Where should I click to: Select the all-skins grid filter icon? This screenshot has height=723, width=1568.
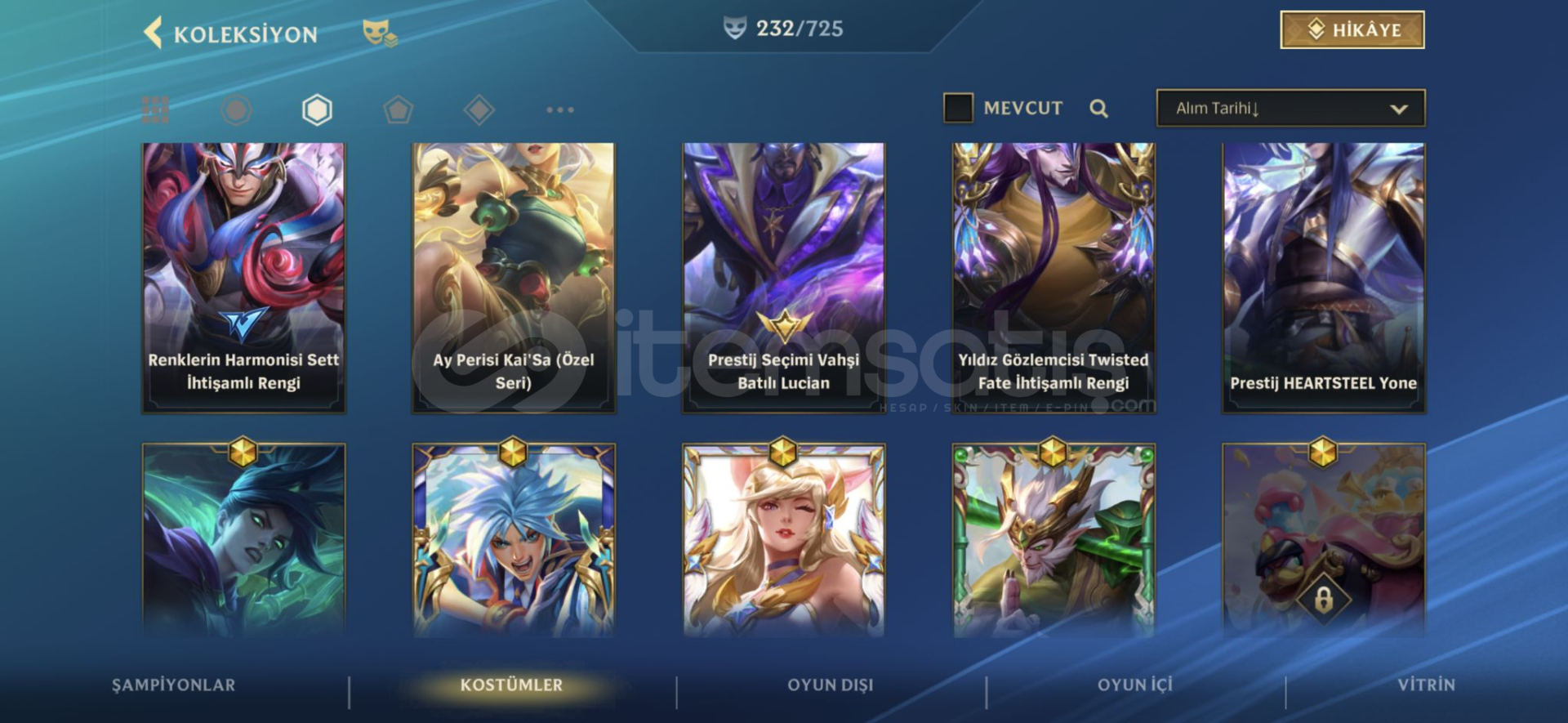(155, 109)
